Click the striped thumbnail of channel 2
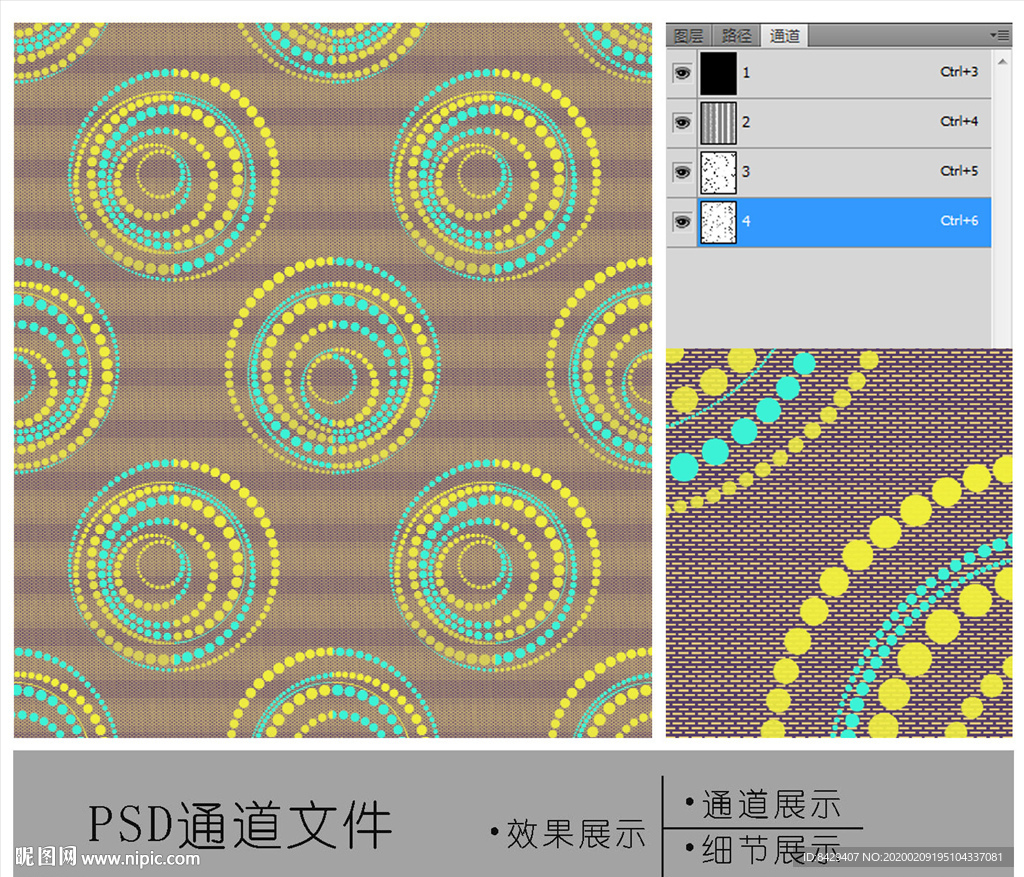The height and width of the screenshot is (877, 1024). click(x=718, y=123)
